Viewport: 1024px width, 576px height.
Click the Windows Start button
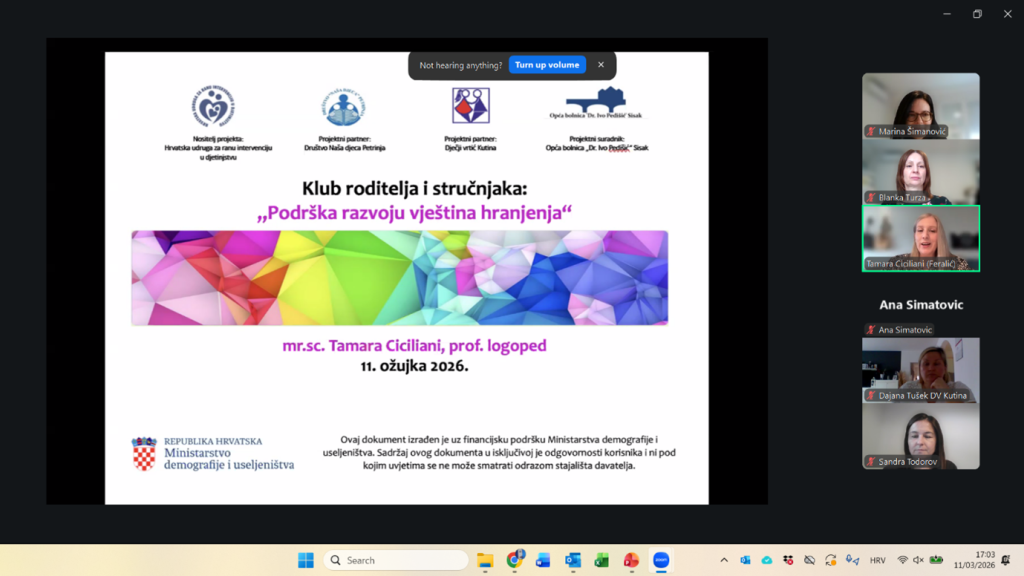click(x=306, y=560)
